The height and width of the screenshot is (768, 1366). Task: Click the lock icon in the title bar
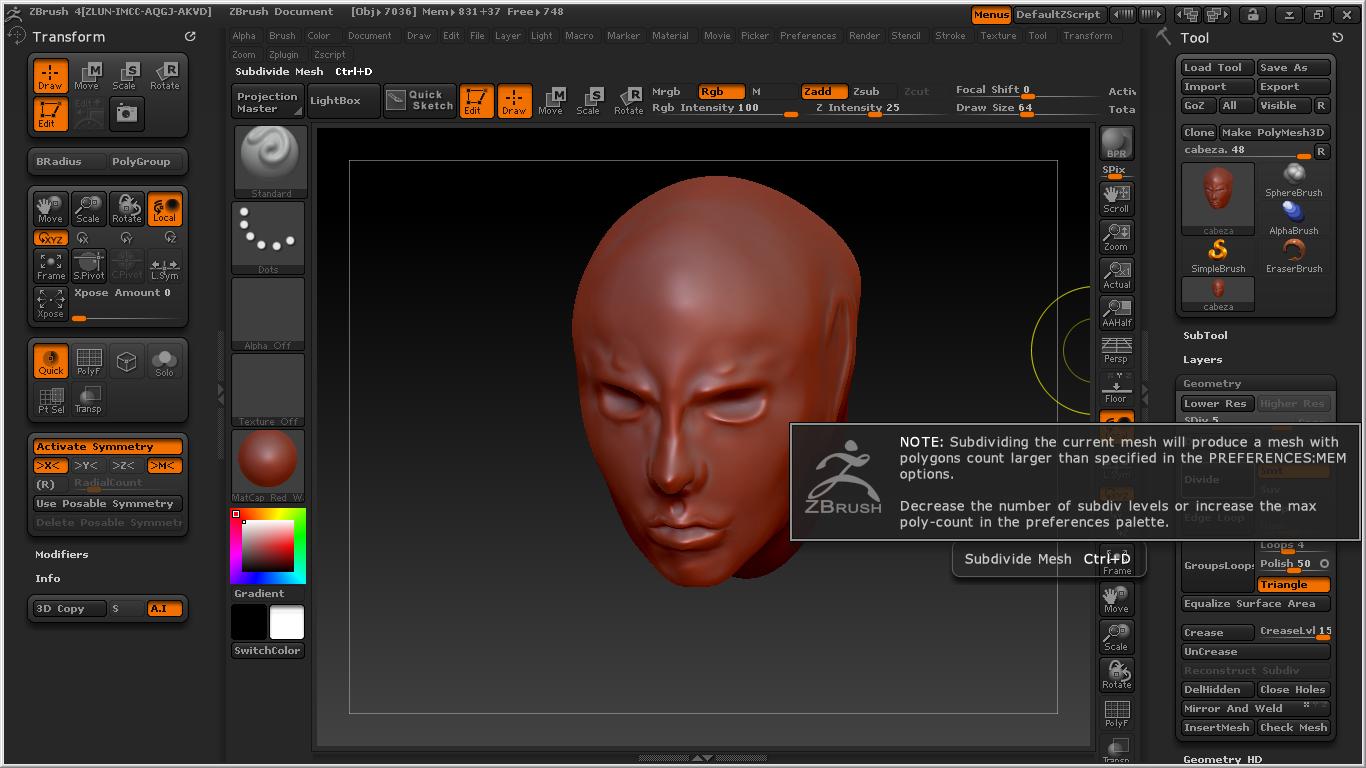(x=1252, y=15)
